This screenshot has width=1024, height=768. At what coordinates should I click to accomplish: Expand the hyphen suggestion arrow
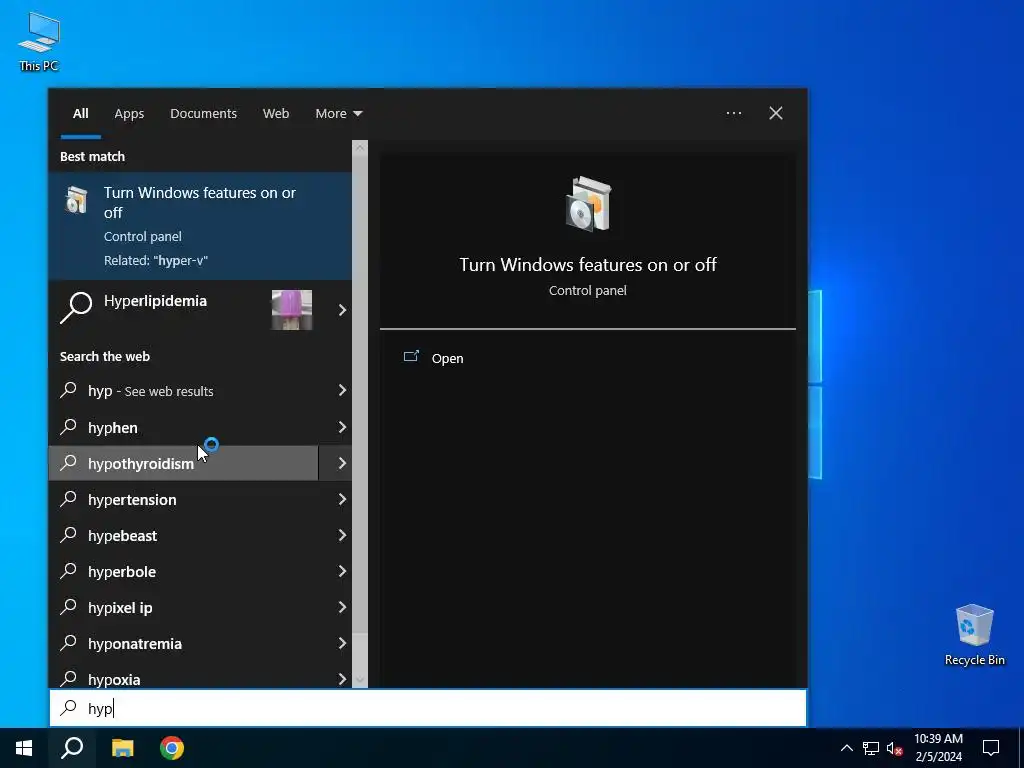pos(342,427)
